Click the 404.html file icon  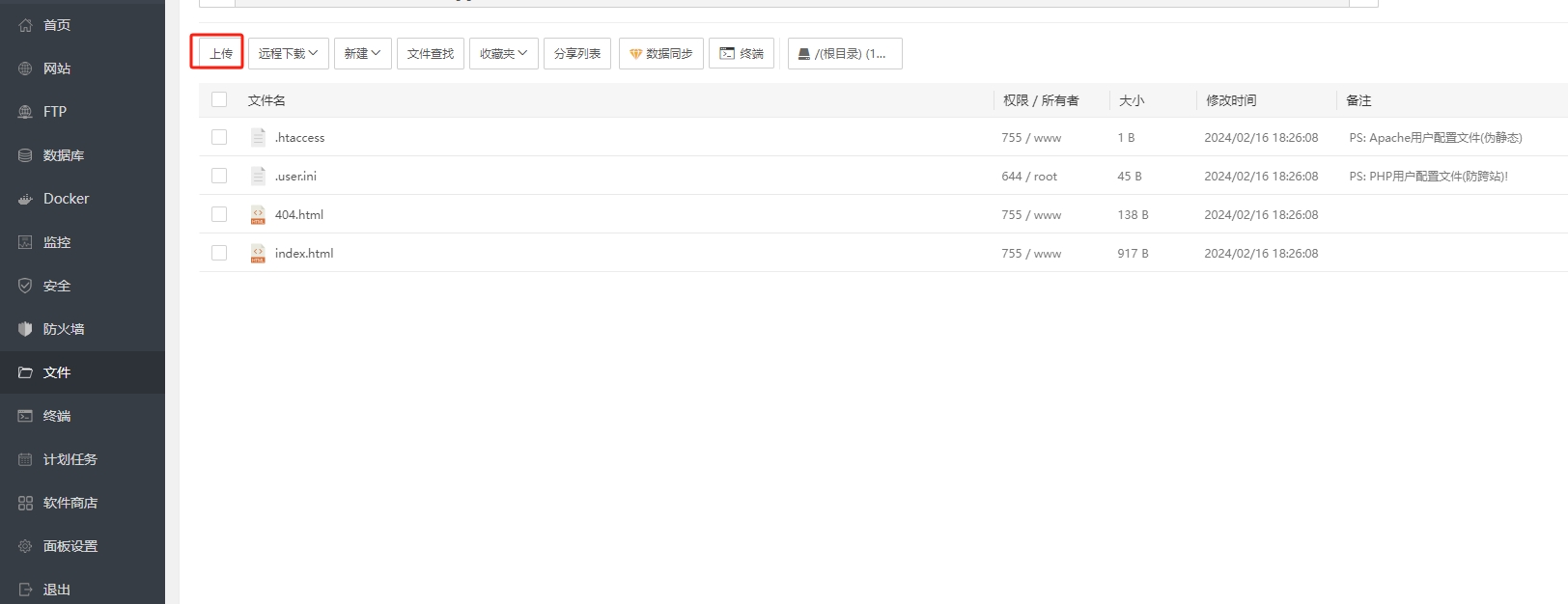tap(258, 214)
